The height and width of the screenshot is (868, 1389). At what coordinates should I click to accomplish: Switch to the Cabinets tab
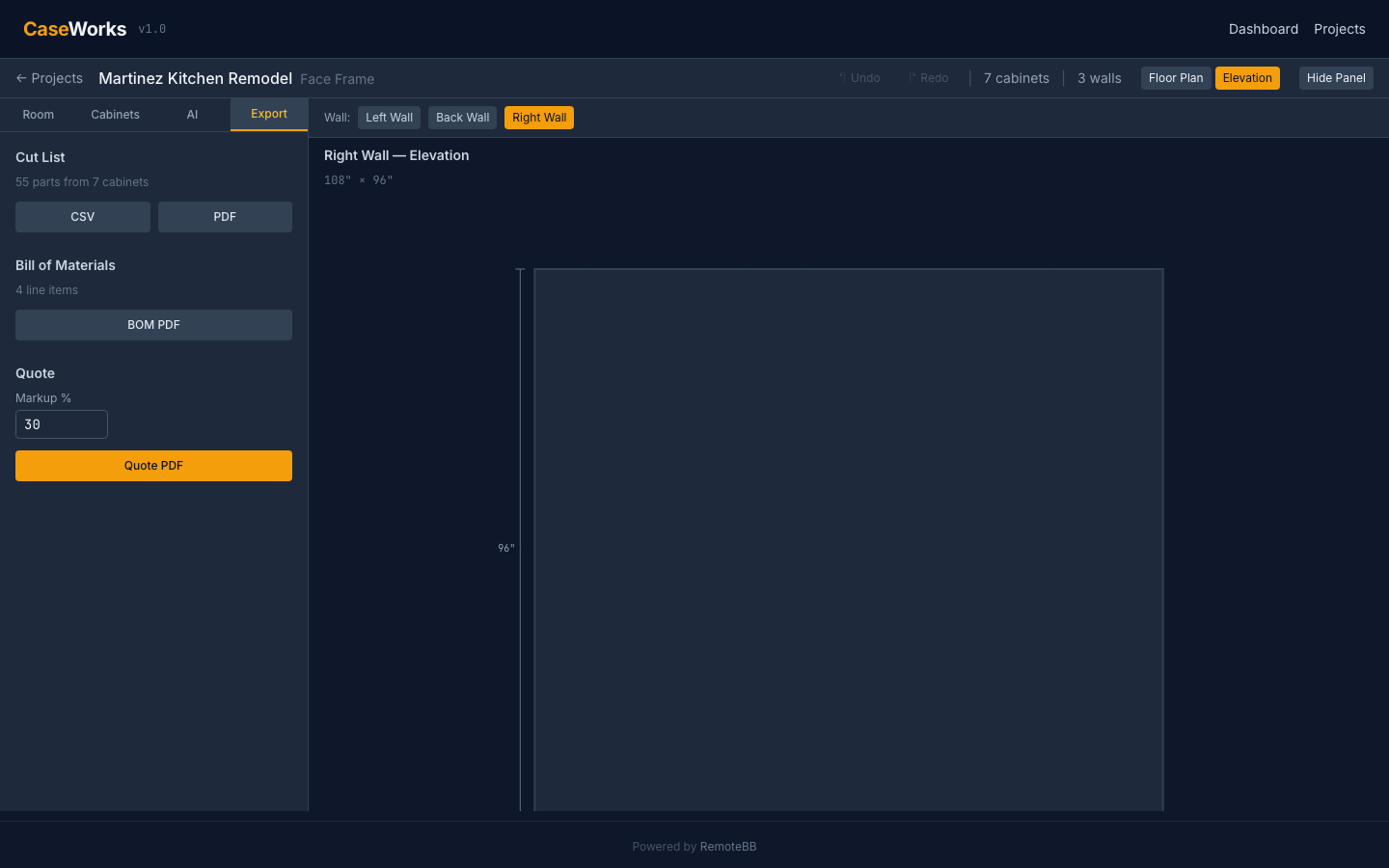click(x=115, y=114)
